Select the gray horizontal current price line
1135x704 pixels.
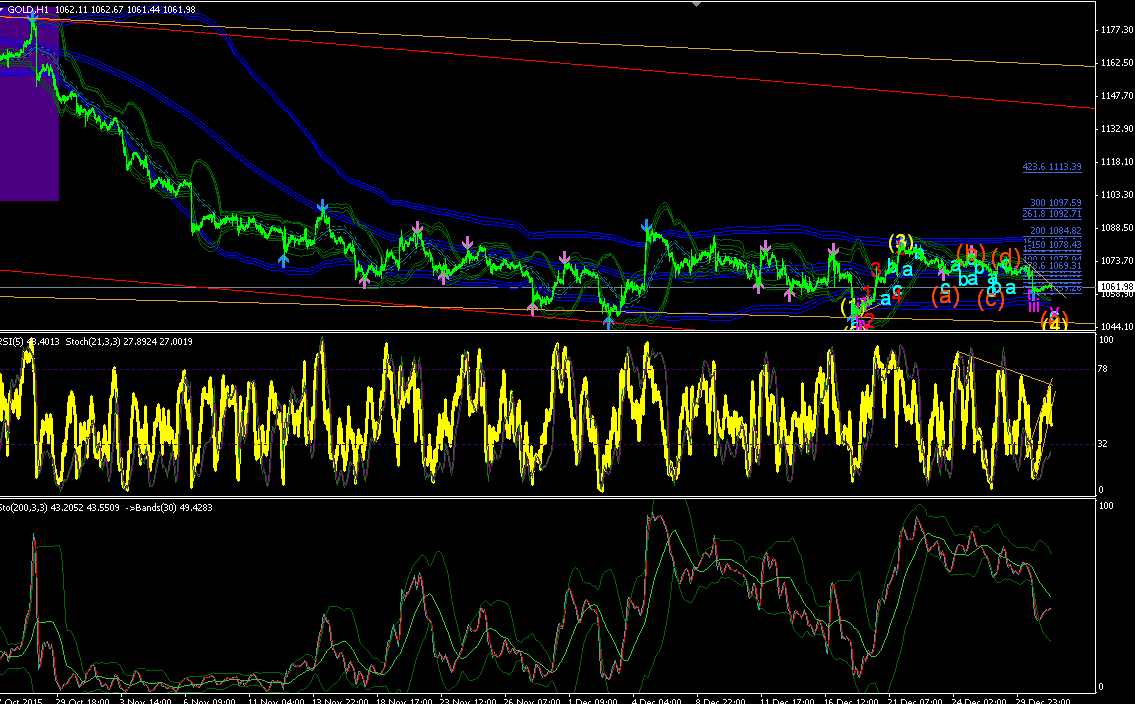[x=547, y=287]
